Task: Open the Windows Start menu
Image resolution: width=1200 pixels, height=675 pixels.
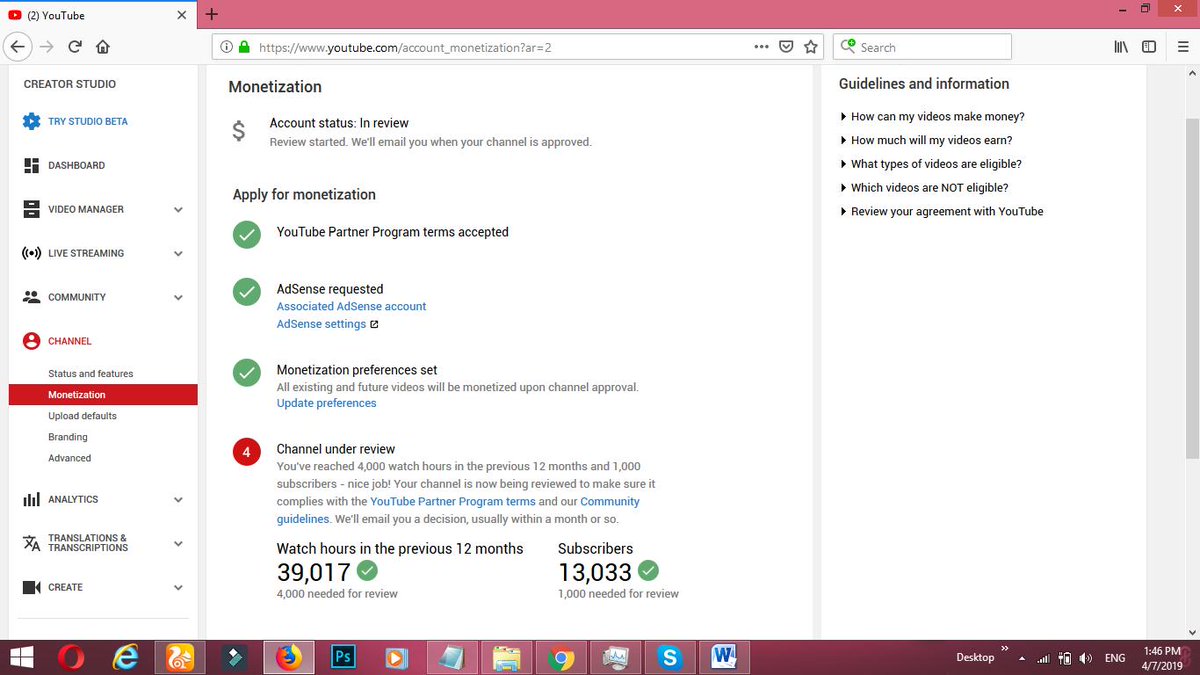Action: click(21, 657)
